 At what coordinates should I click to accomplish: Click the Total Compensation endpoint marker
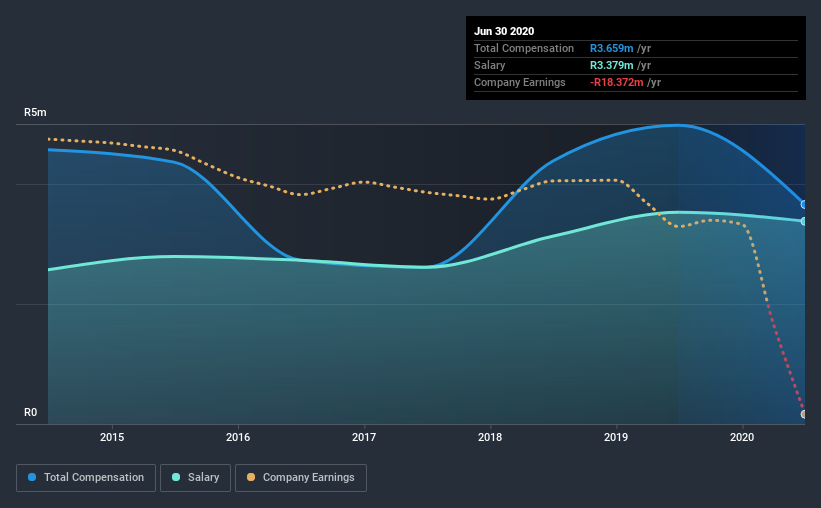coord(804,205)
